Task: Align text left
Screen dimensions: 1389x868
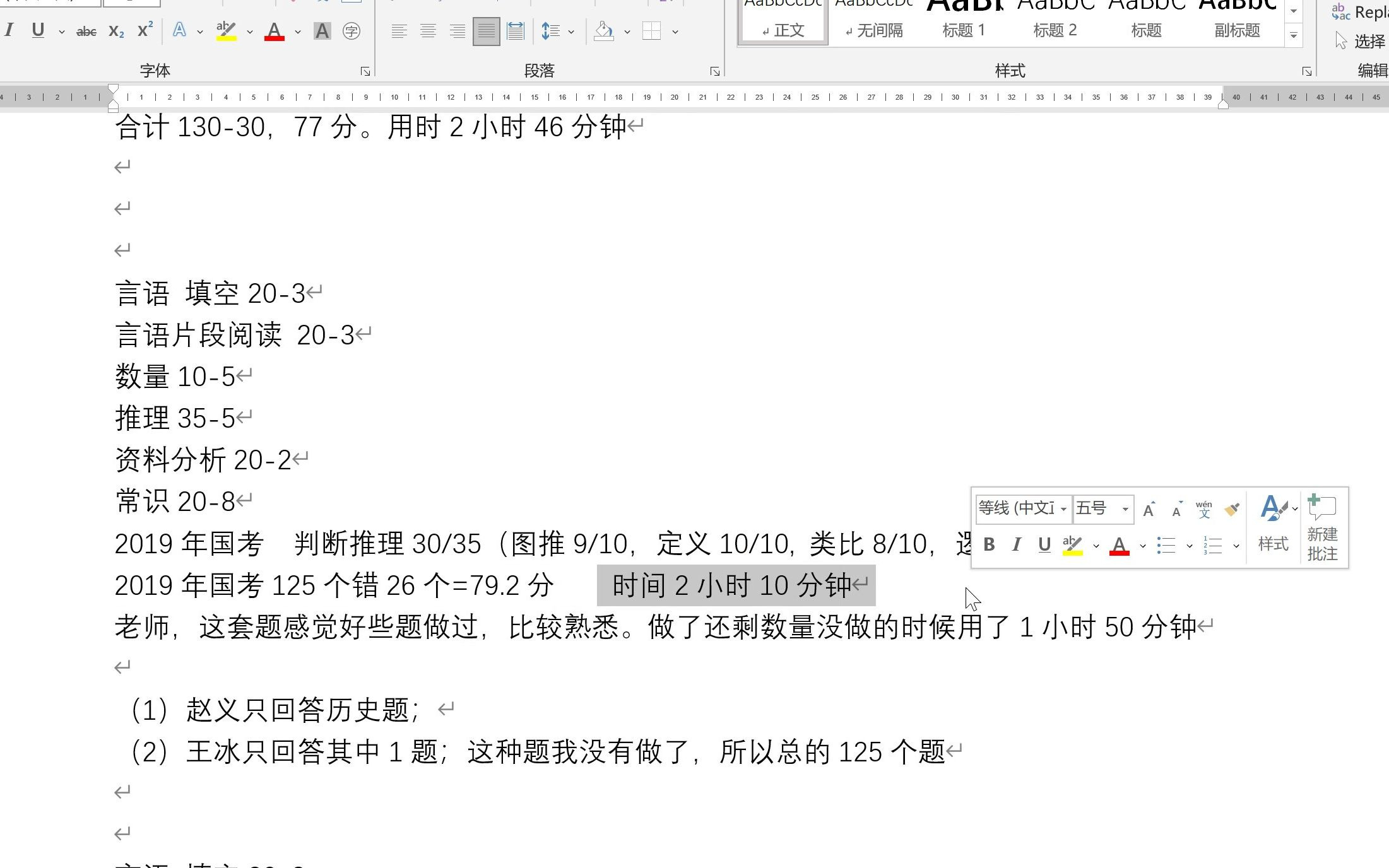Action: click(399, 31)
